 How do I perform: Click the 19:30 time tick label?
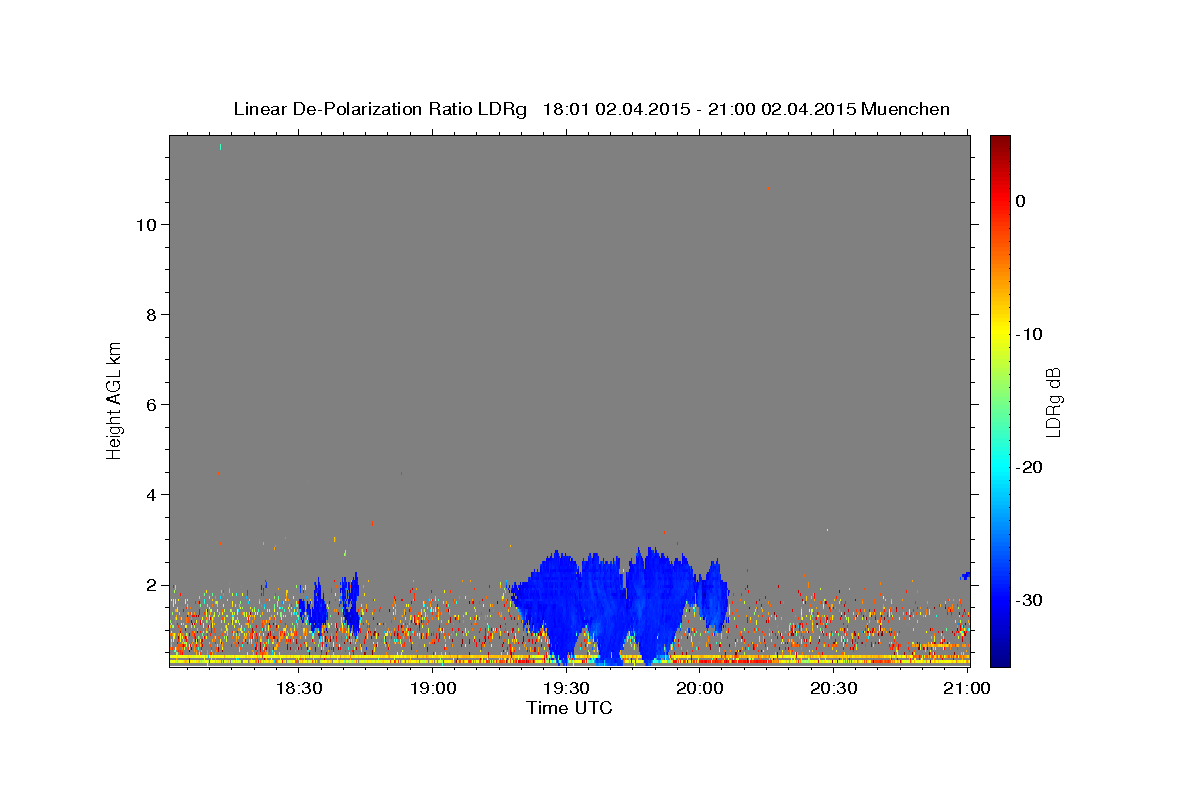coord(566,688)
